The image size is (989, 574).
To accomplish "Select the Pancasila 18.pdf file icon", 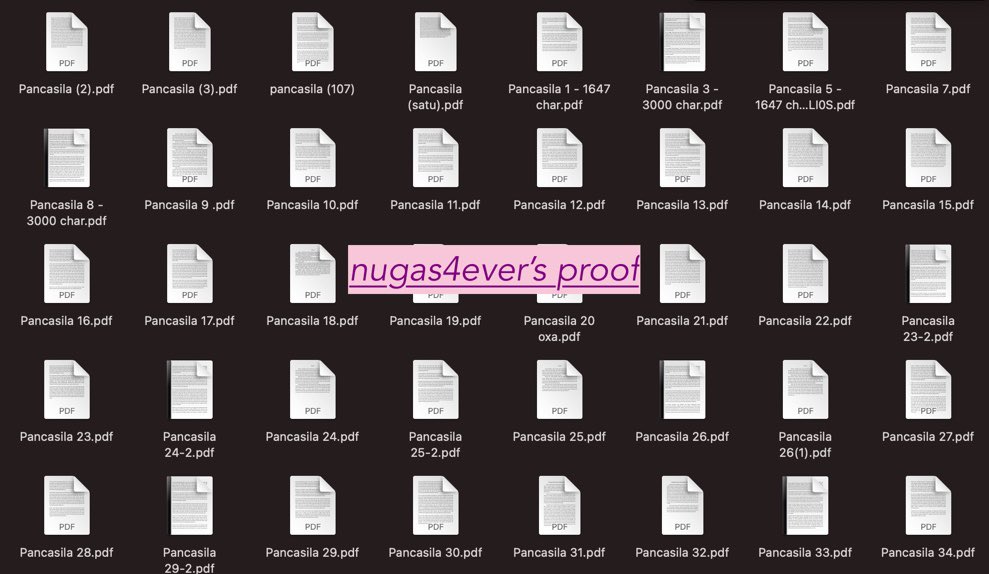I will [x=312, y=274].
